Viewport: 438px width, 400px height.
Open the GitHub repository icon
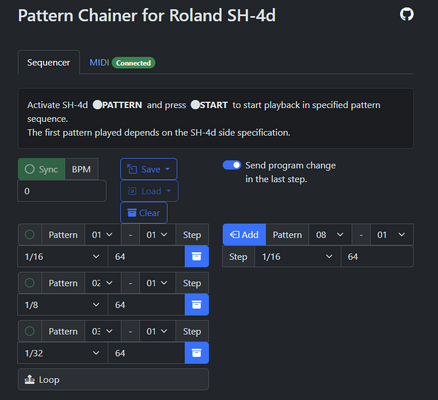407,14
